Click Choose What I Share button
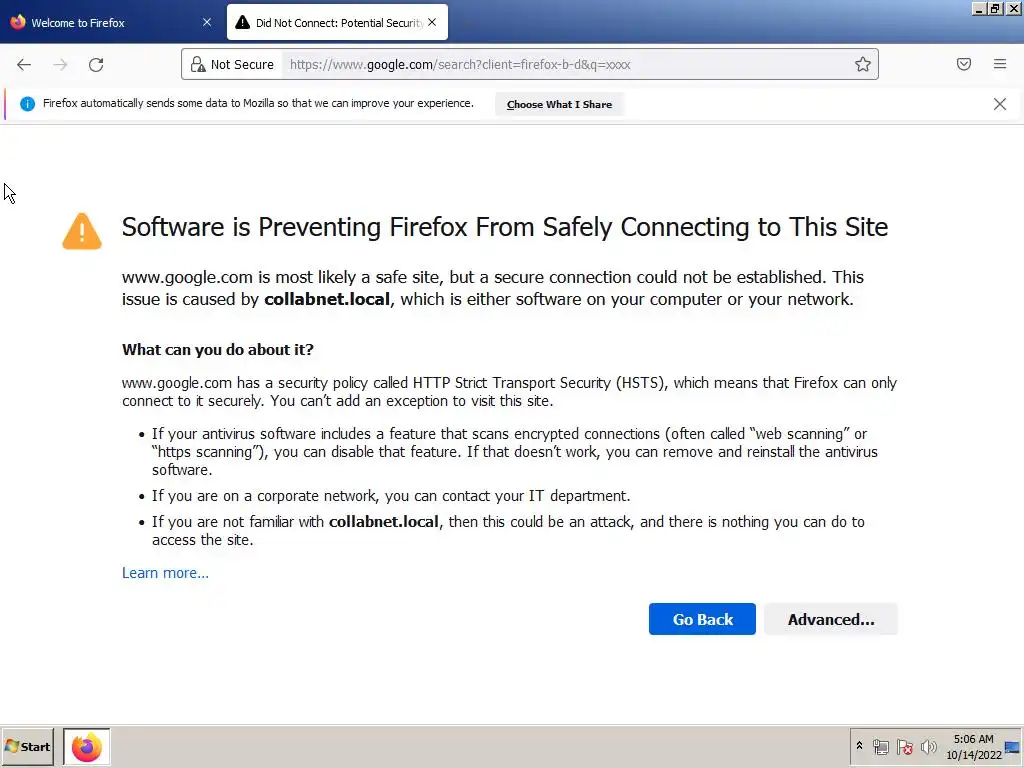This screenshot has width=1024, height=768. (559, 104)
